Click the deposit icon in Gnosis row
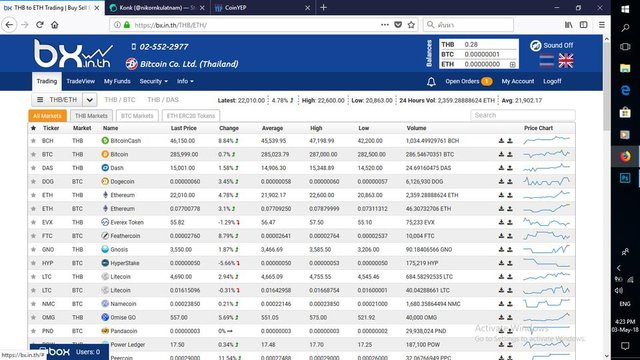This screenshot has height=360, width=640. [501, 249]
